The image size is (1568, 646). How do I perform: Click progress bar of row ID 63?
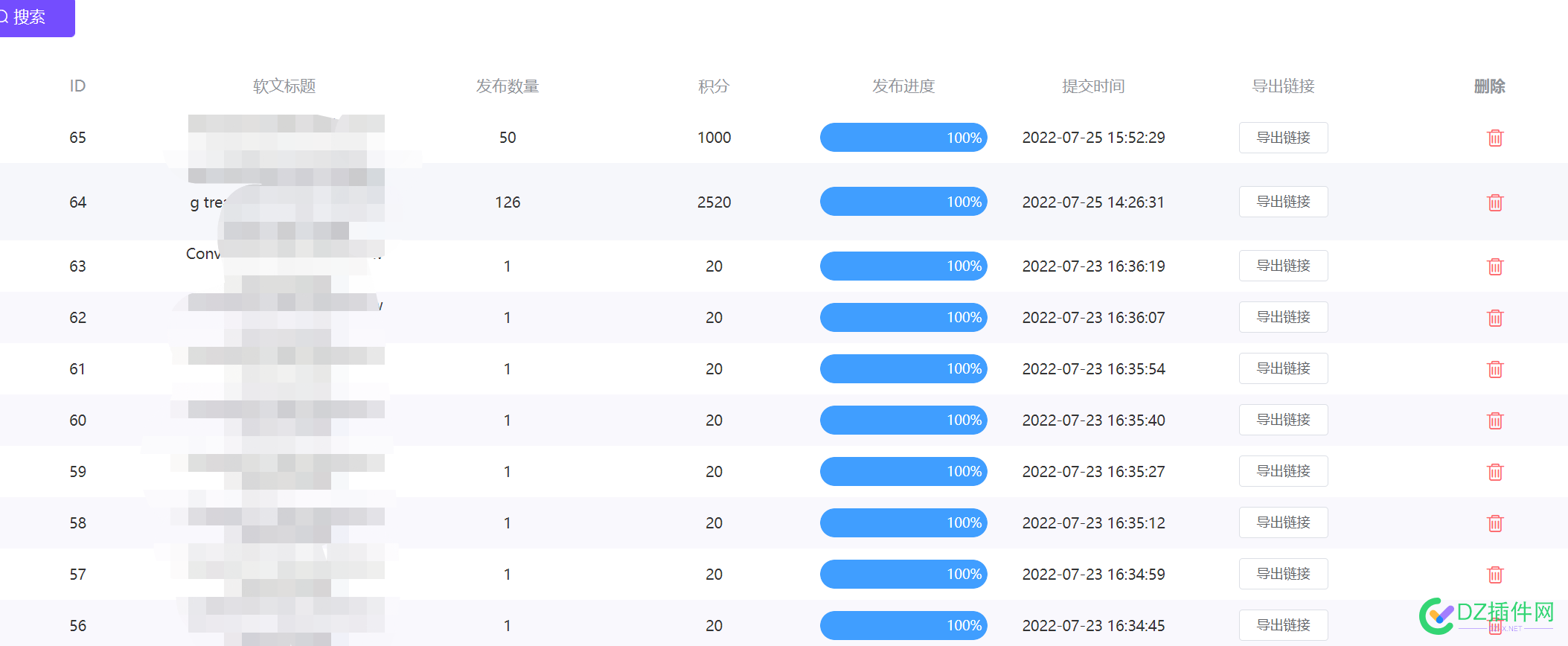tap(903, 266)
